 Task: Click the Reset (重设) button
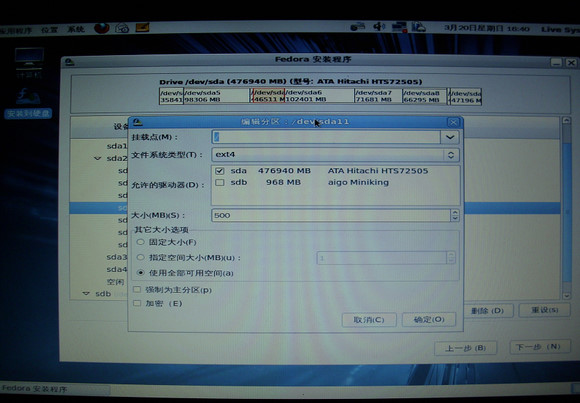[x=544, y=310]
